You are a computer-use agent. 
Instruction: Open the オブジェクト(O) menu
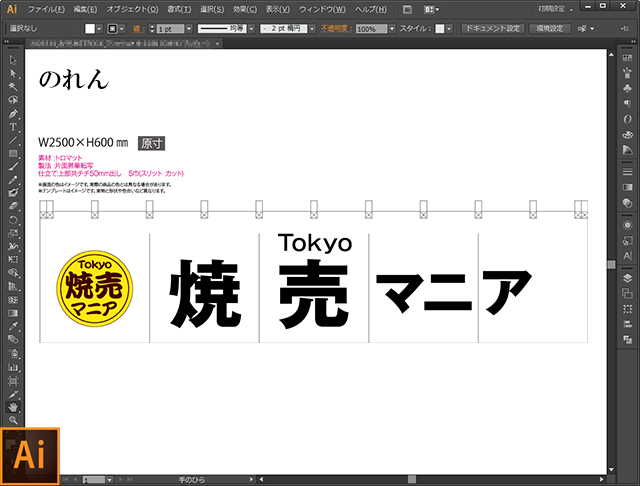[x=132, y=9]
